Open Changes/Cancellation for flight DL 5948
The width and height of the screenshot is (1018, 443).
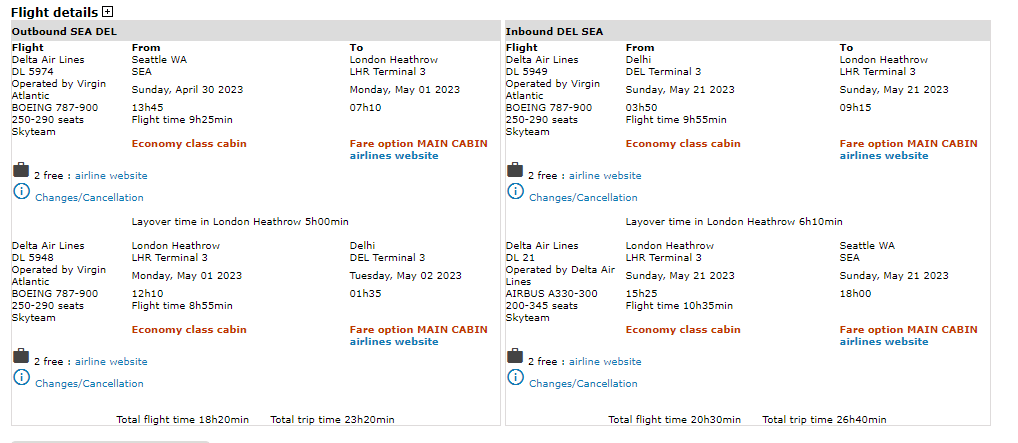pyautogui.click(x=89, y=384)
